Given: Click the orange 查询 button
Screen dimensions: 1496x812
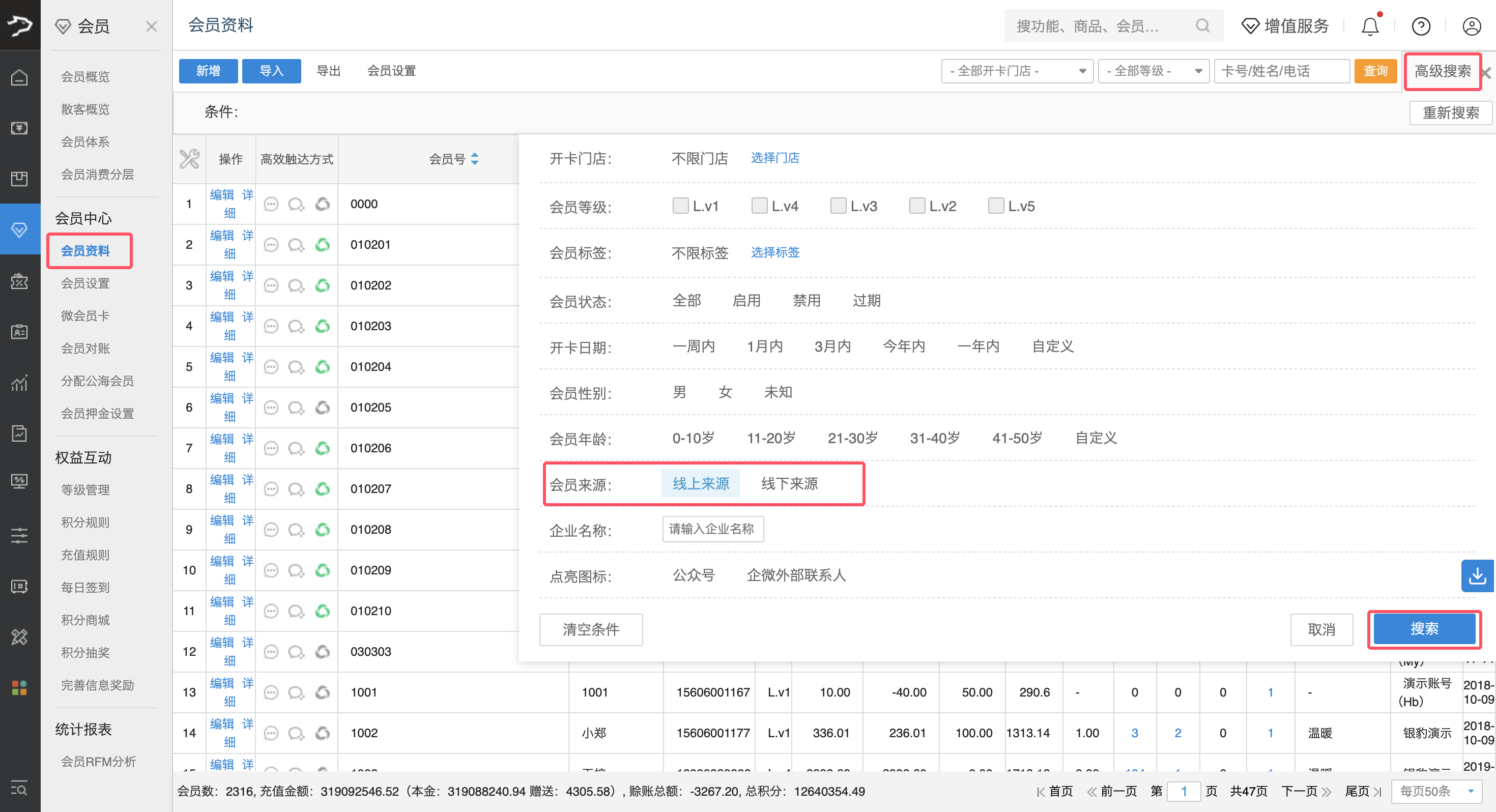Looking at the screenshot, I should tap(1375, 71).
